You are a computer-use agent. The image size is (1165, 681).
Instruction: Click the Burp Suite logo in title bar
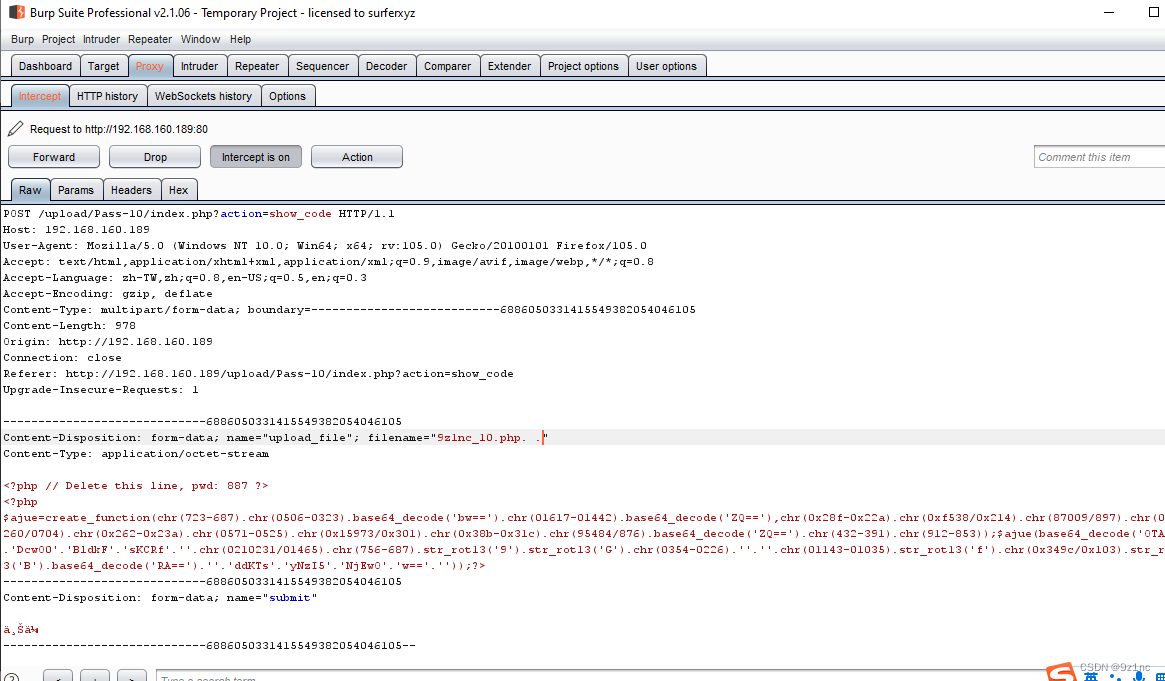click(x=16, y=13)
